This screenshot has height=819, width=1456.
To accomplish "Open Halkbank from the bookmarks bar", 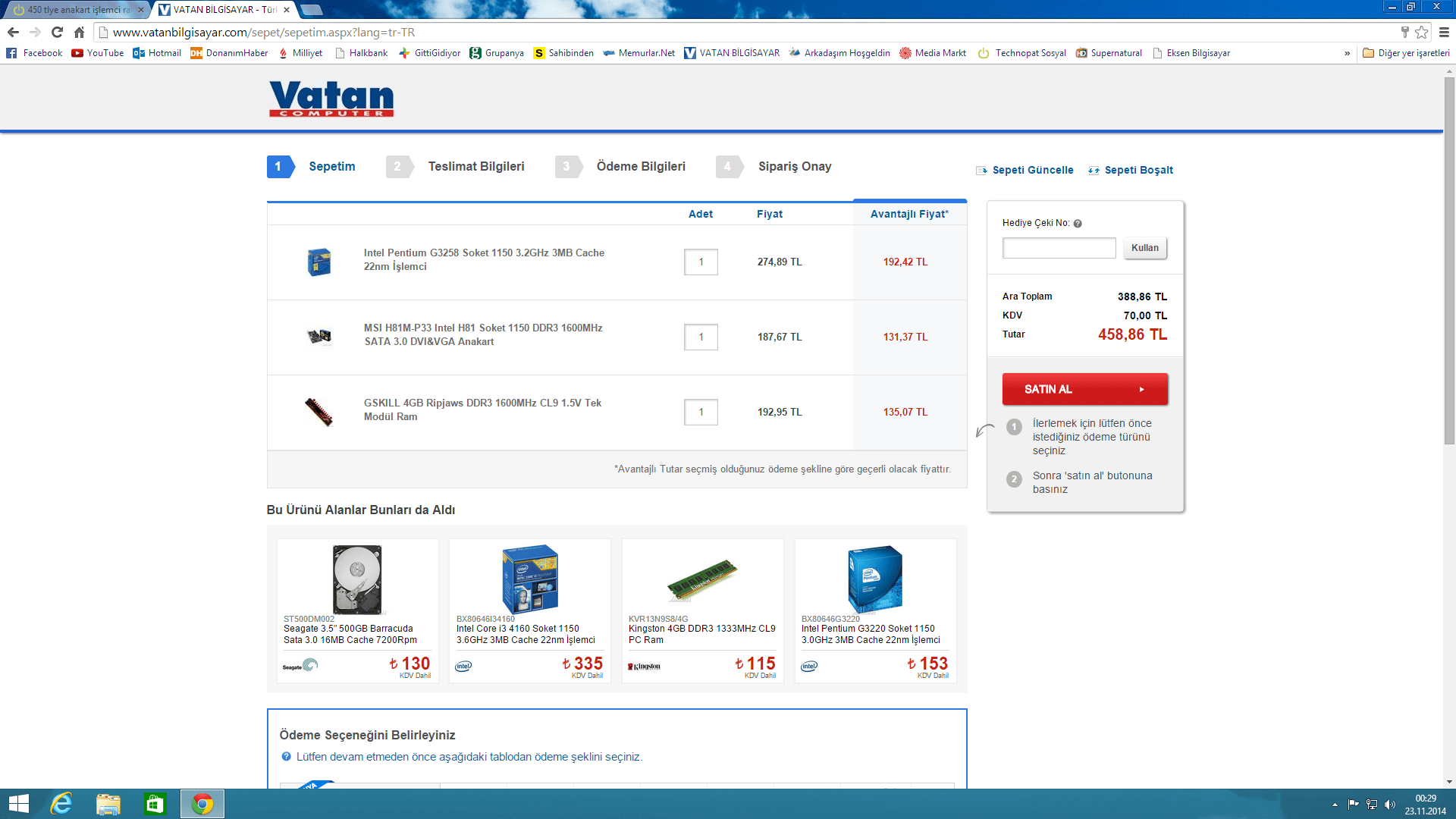I will point(362,53).
